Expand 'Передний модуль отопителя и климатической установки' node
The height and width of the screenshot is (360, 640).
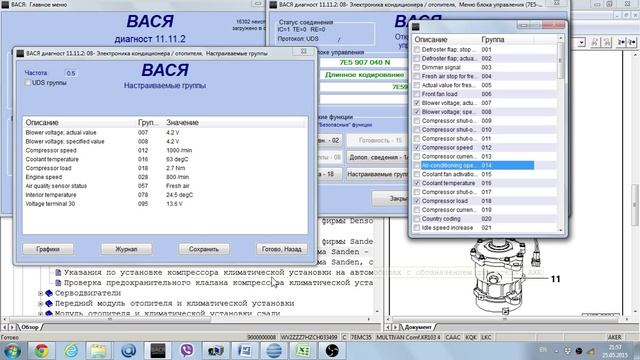[40, 304]
